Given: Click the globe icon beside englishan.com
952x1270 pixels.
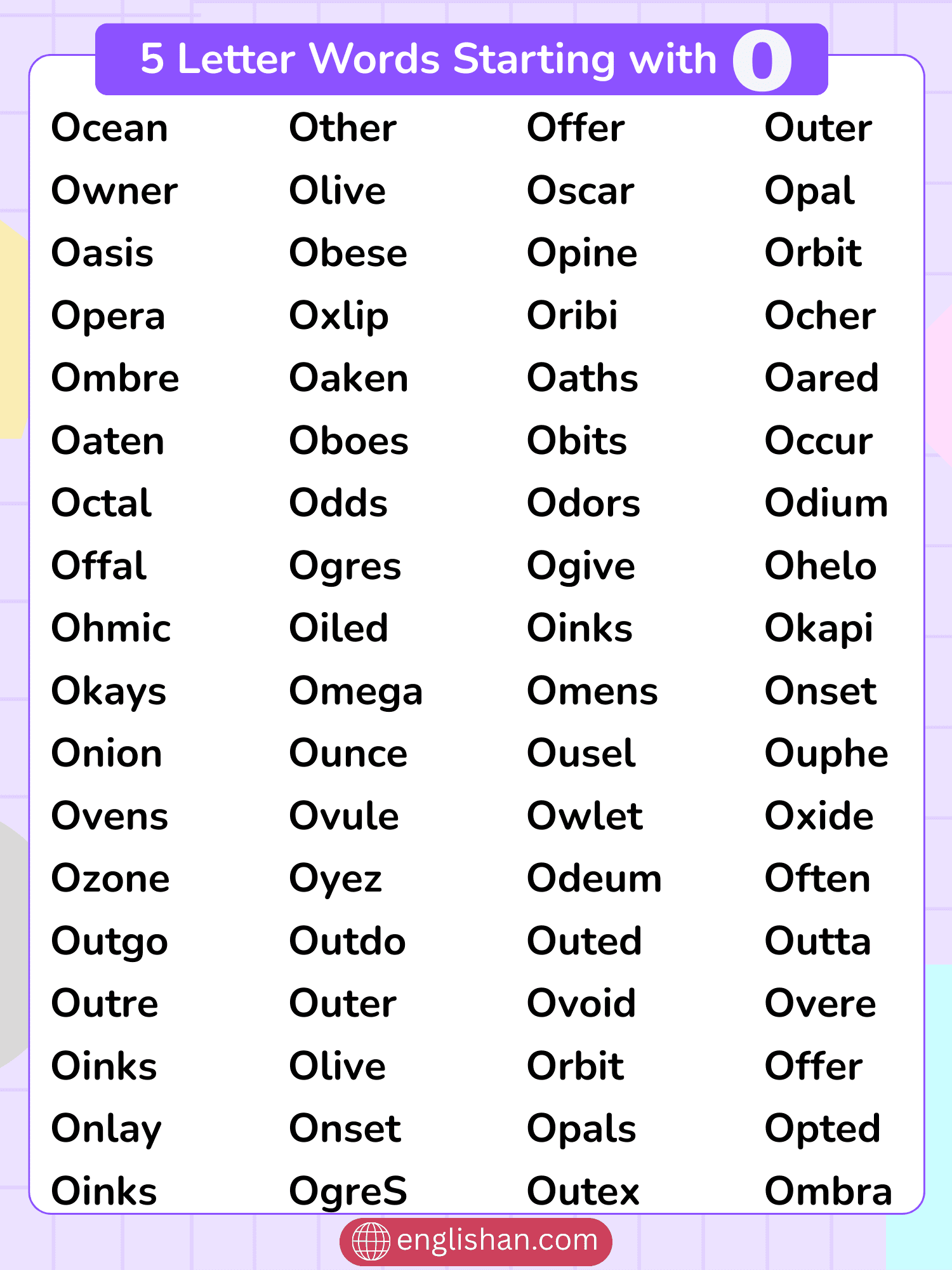Looking at the screenshot, I should [371, 1241].
